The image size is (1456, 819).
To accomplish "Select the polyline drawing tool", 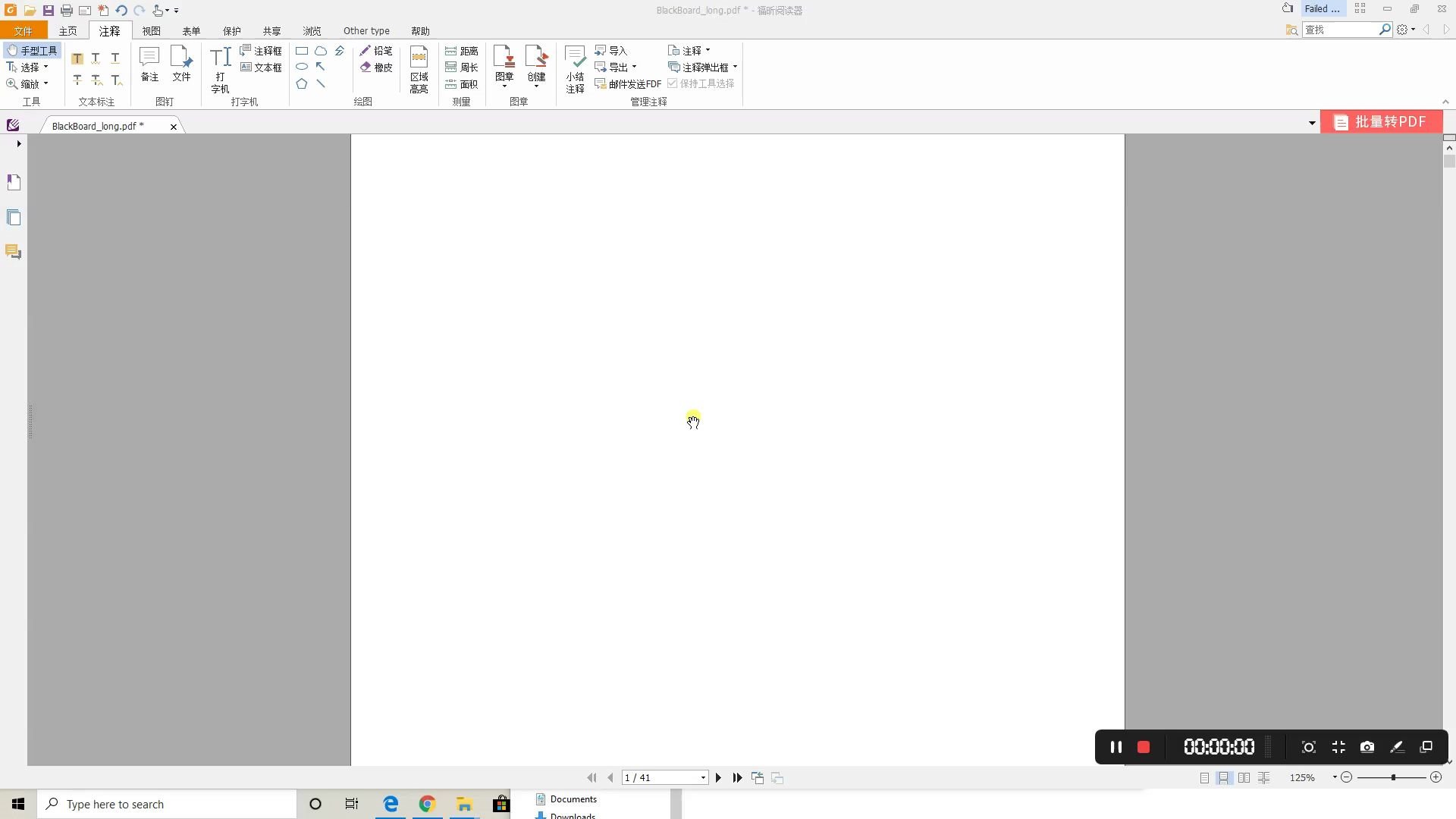I will (340, 51).
